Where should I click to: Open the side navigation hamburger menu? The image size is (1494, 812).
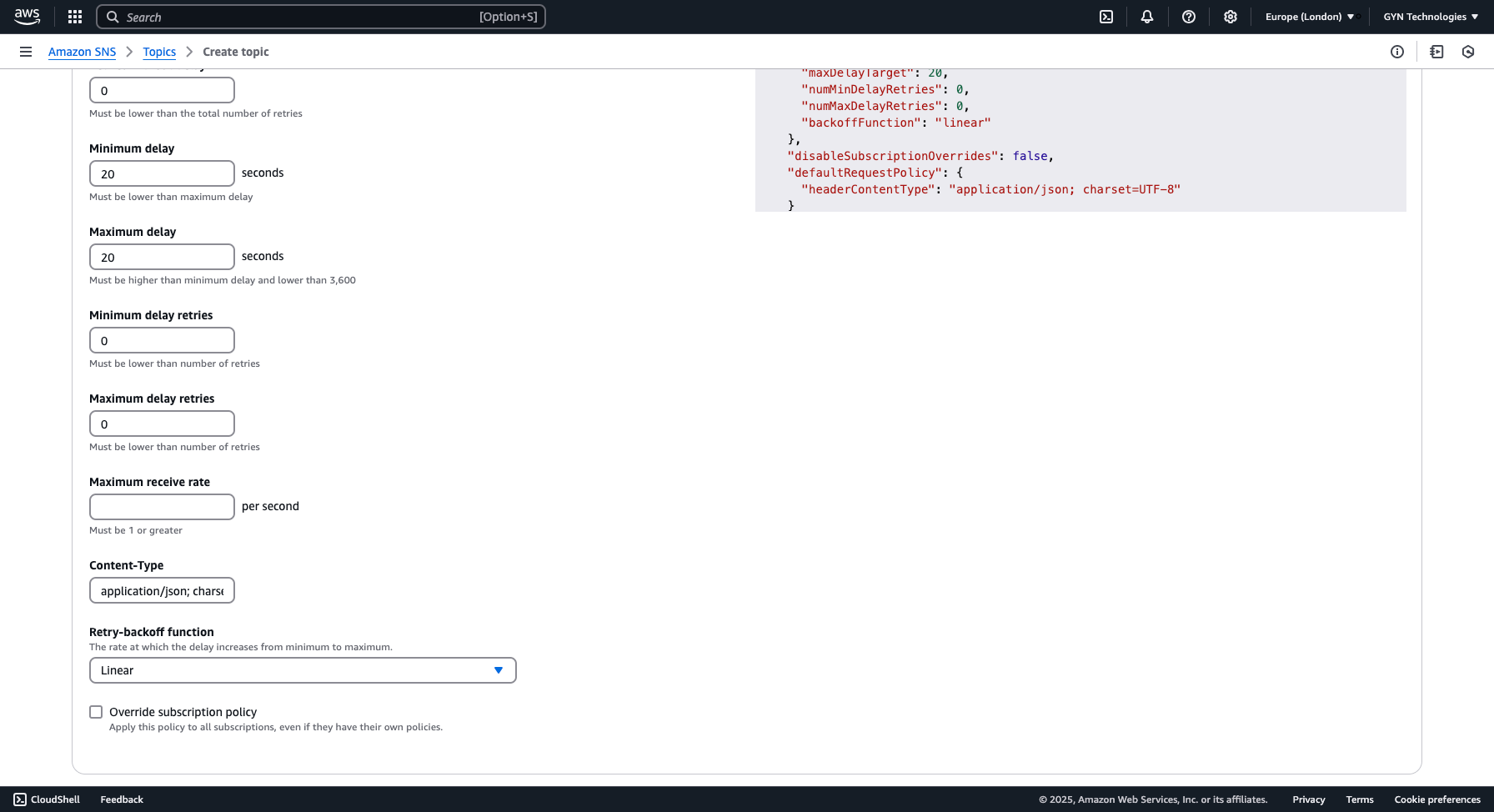point(26,51)
